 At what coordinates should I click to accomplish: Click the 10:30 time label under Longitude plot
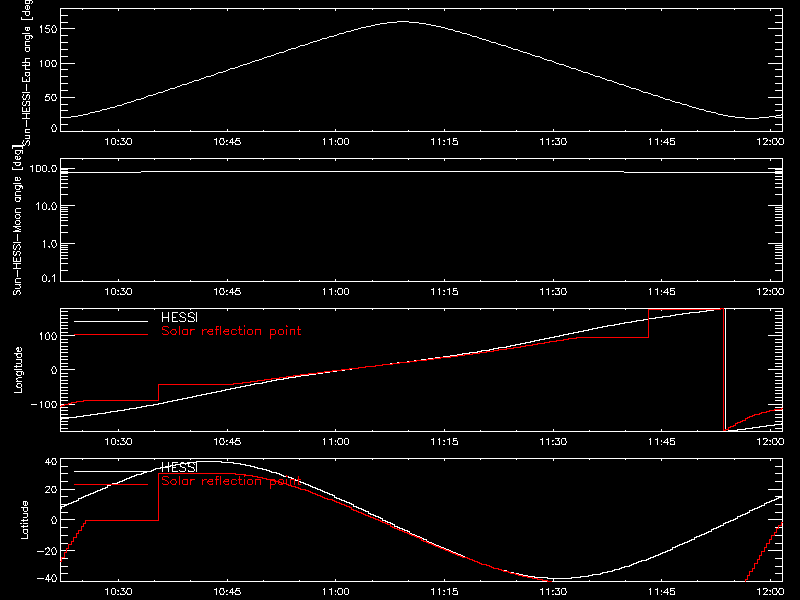(x=118, y=442)
